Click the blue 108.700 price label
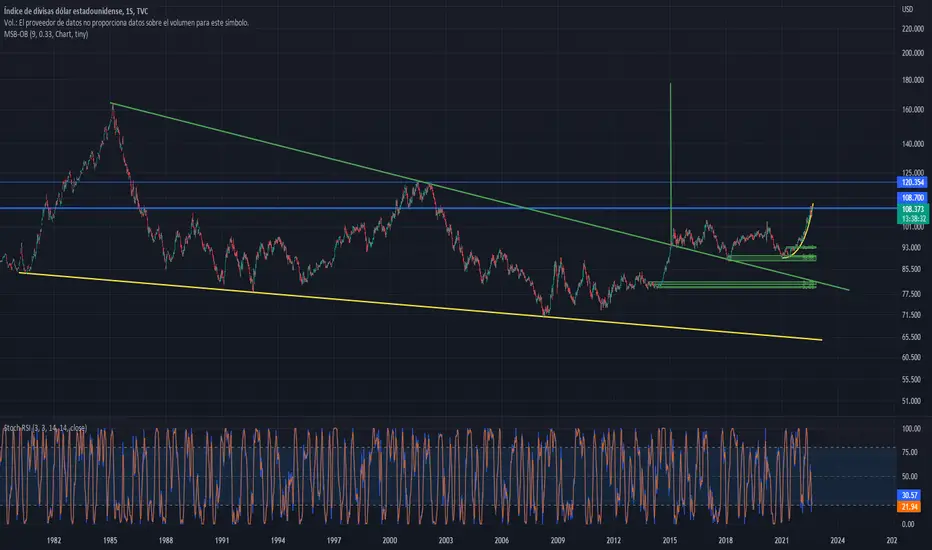The height and width of the screenshot is (550, 932). (x=912, y=197)
